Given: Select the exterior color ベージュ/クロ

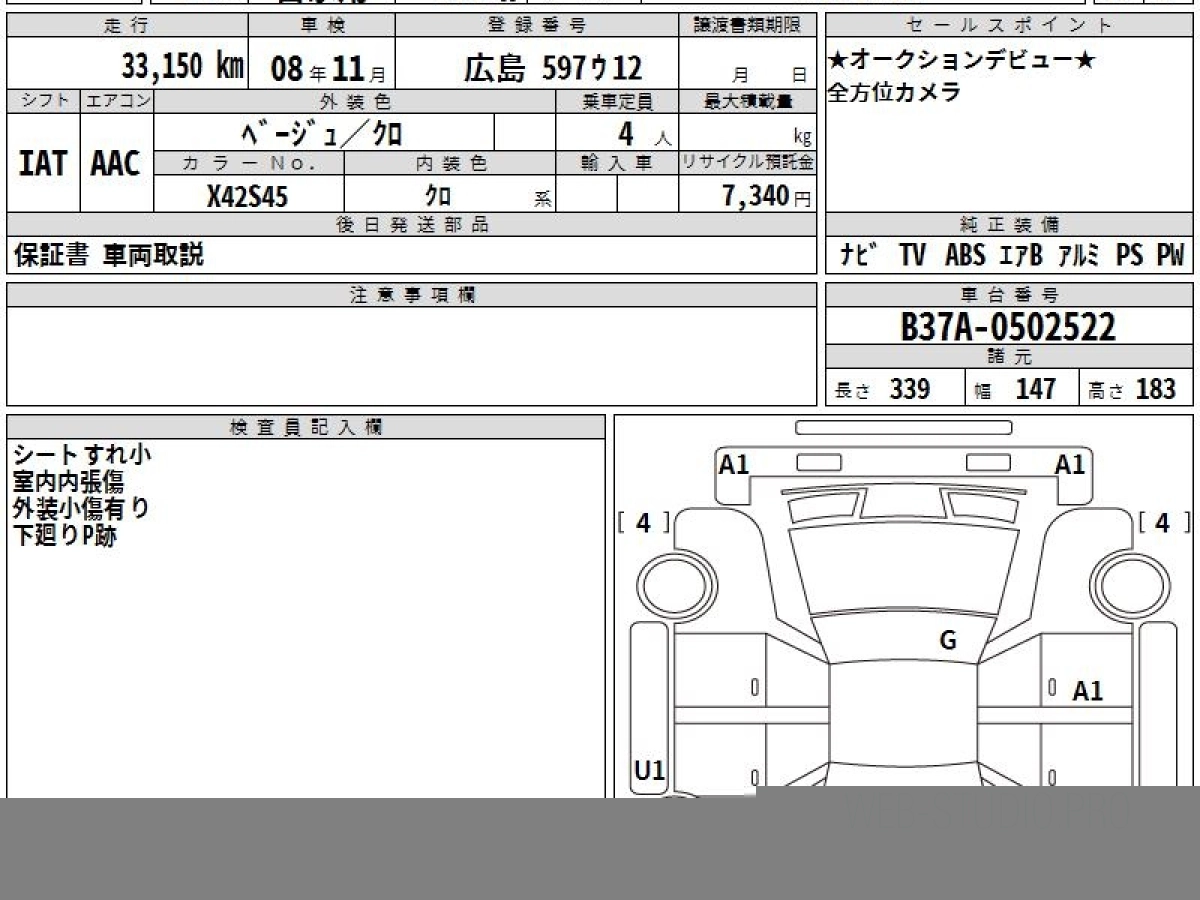Looking at the screenshot, I should tap(323, 133).
